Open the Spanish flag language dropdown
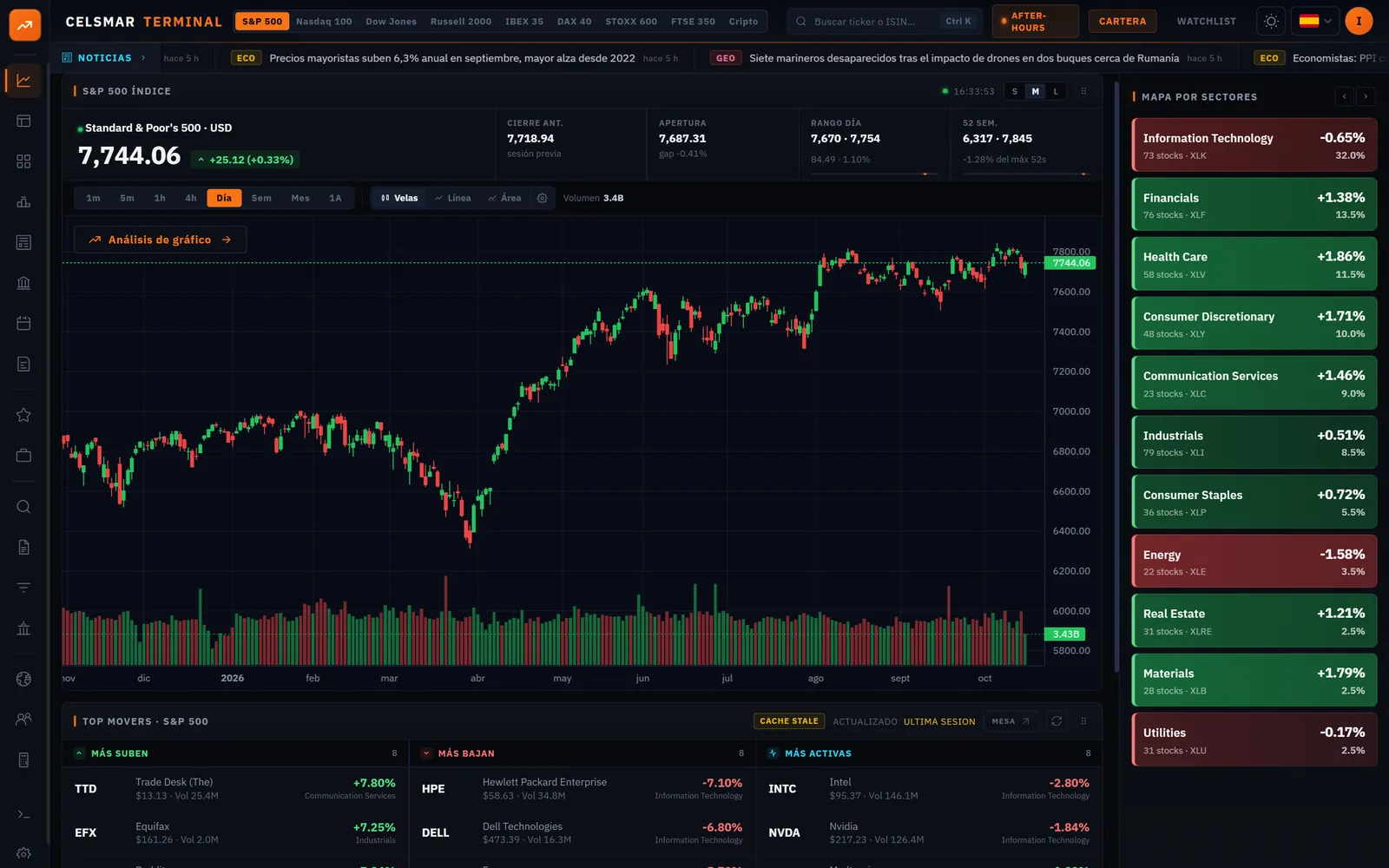 (1315, 21)
